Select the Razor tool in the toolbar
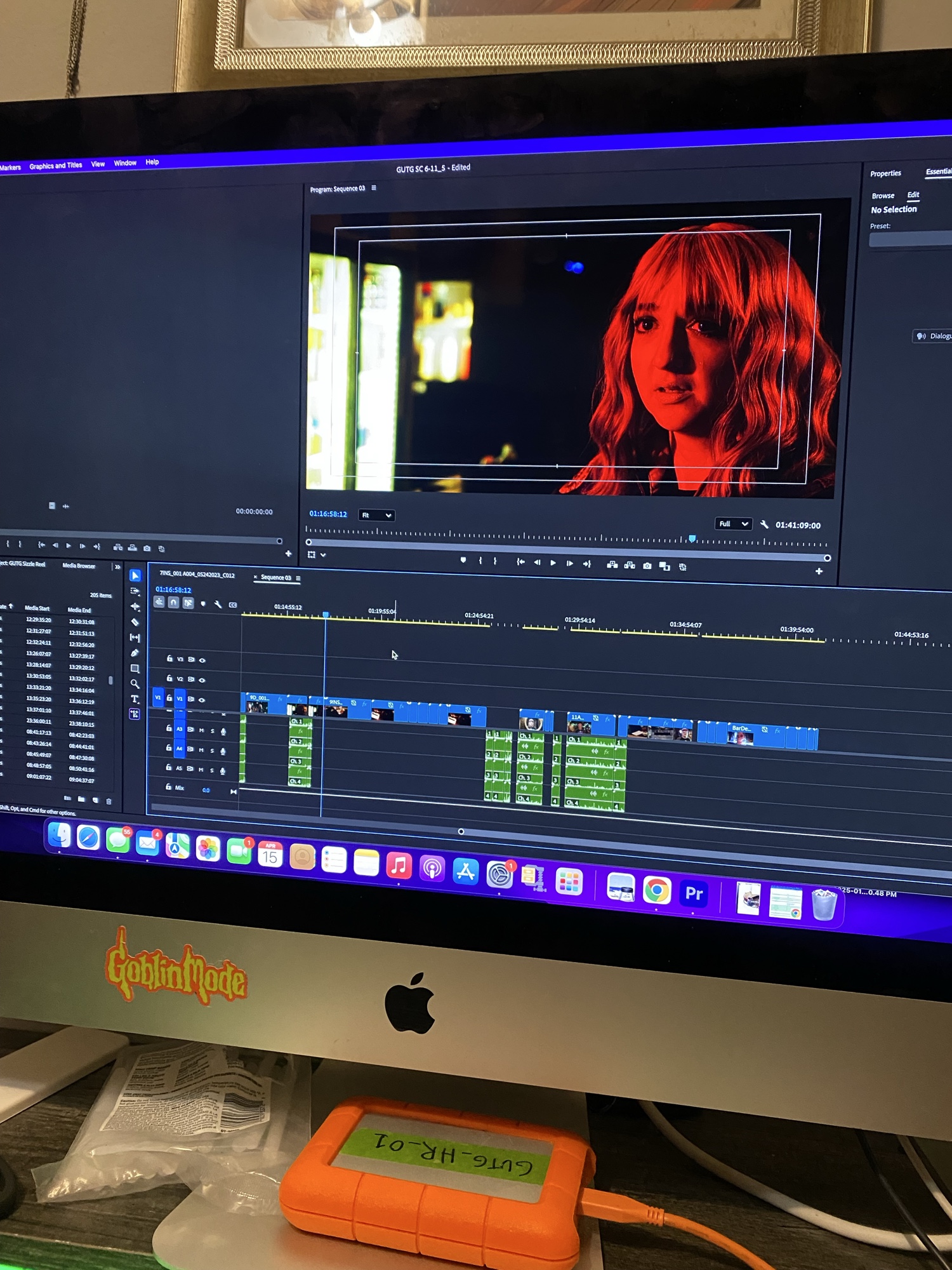952x1270 pixels. coord(135,622)
